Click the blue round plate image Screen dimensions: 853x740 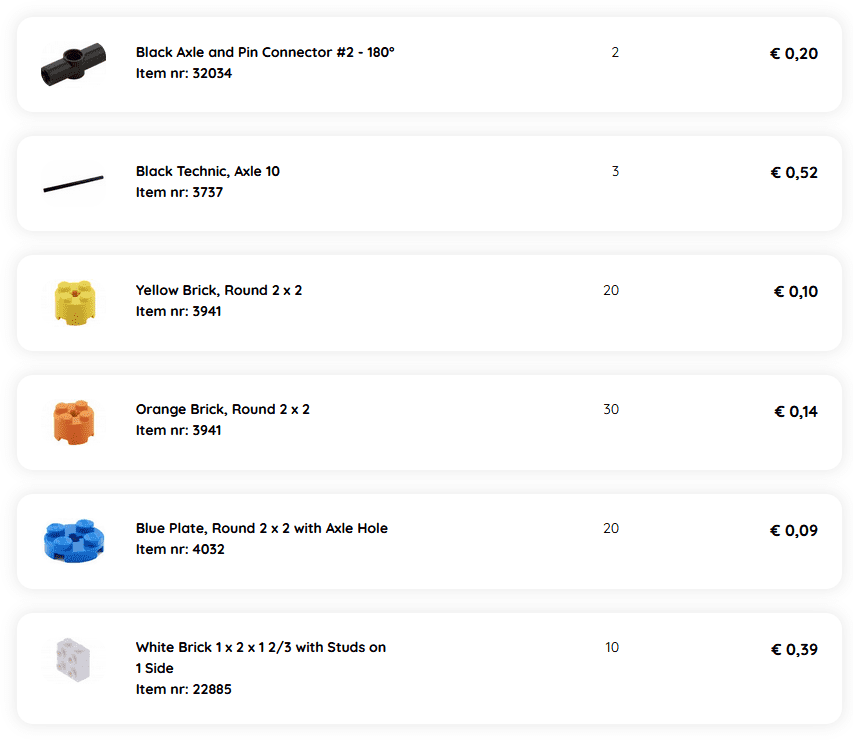click(x=73, y=540)
